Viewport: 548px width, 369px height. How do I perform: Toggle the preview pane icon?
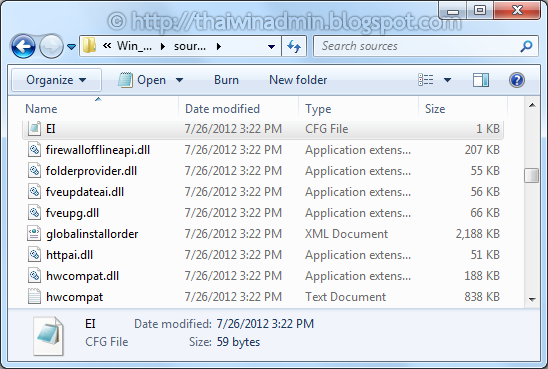pos(481,80)
